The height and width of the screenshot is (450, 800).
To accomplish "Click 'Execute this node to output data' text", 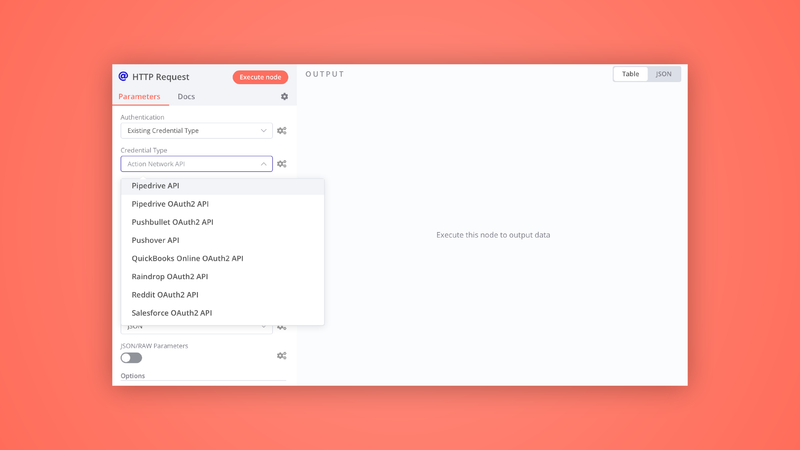I will (493, 235).
